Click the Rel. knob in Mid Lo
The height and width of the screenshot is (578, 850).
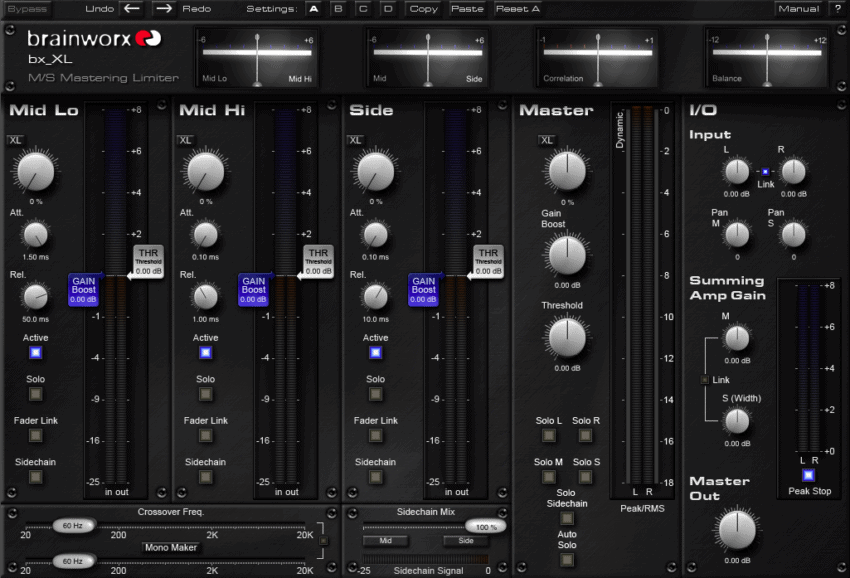(x=35, y=299)
